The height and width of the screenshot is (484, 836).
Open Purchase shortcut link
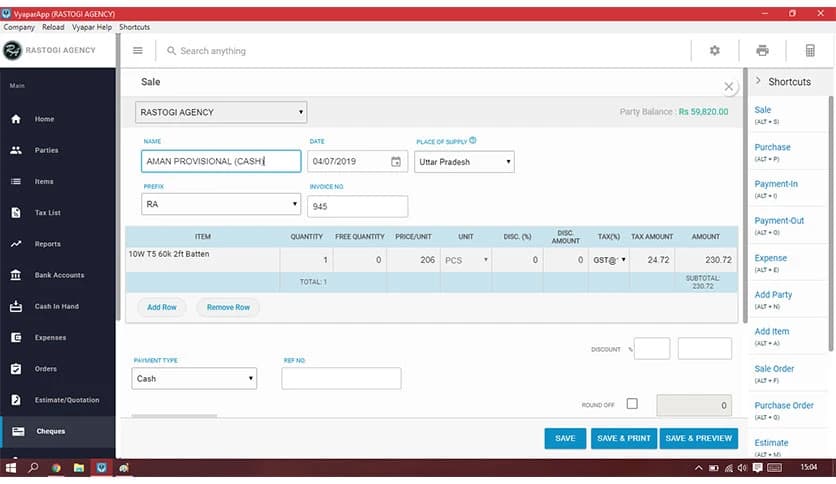coord(772,147)
